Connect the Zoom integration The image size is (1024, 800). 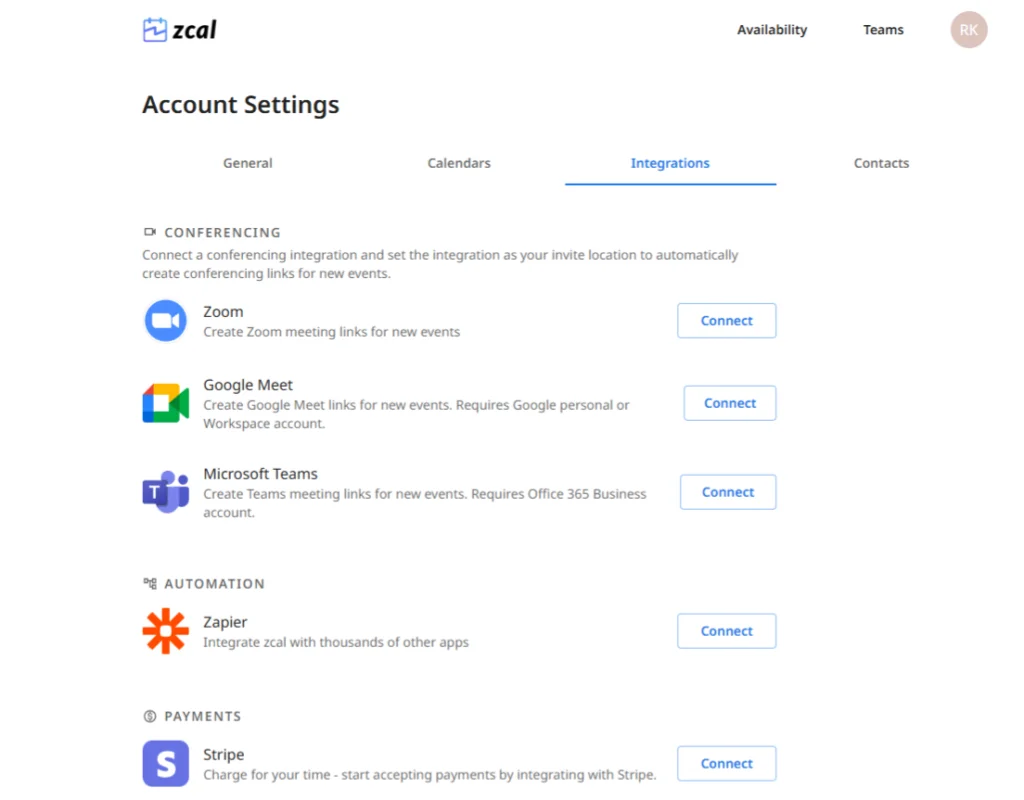[x=726, y=321]
